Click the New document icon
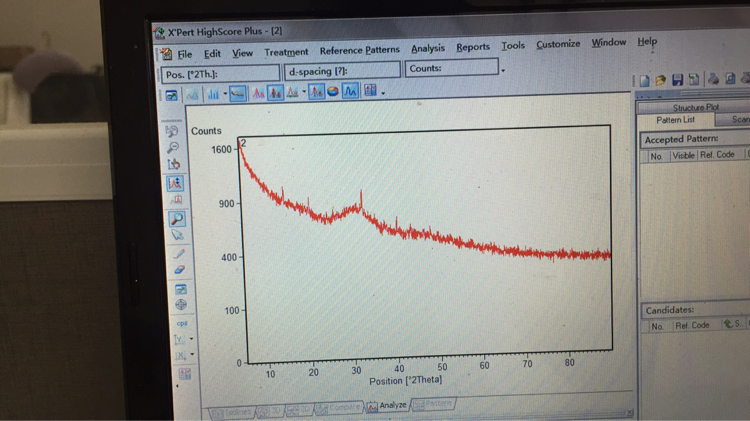This screenshot has width=750, height=421. coord(644,81)
